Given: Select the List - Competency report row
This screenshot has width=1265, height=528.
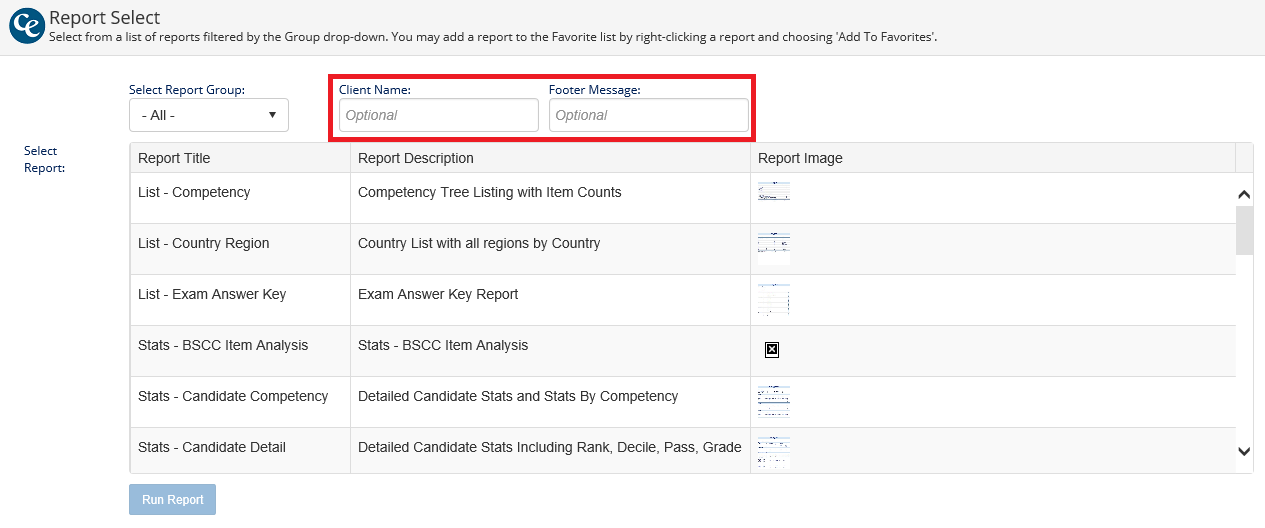Looking at the screenshot, I should [x=194, y=192].
